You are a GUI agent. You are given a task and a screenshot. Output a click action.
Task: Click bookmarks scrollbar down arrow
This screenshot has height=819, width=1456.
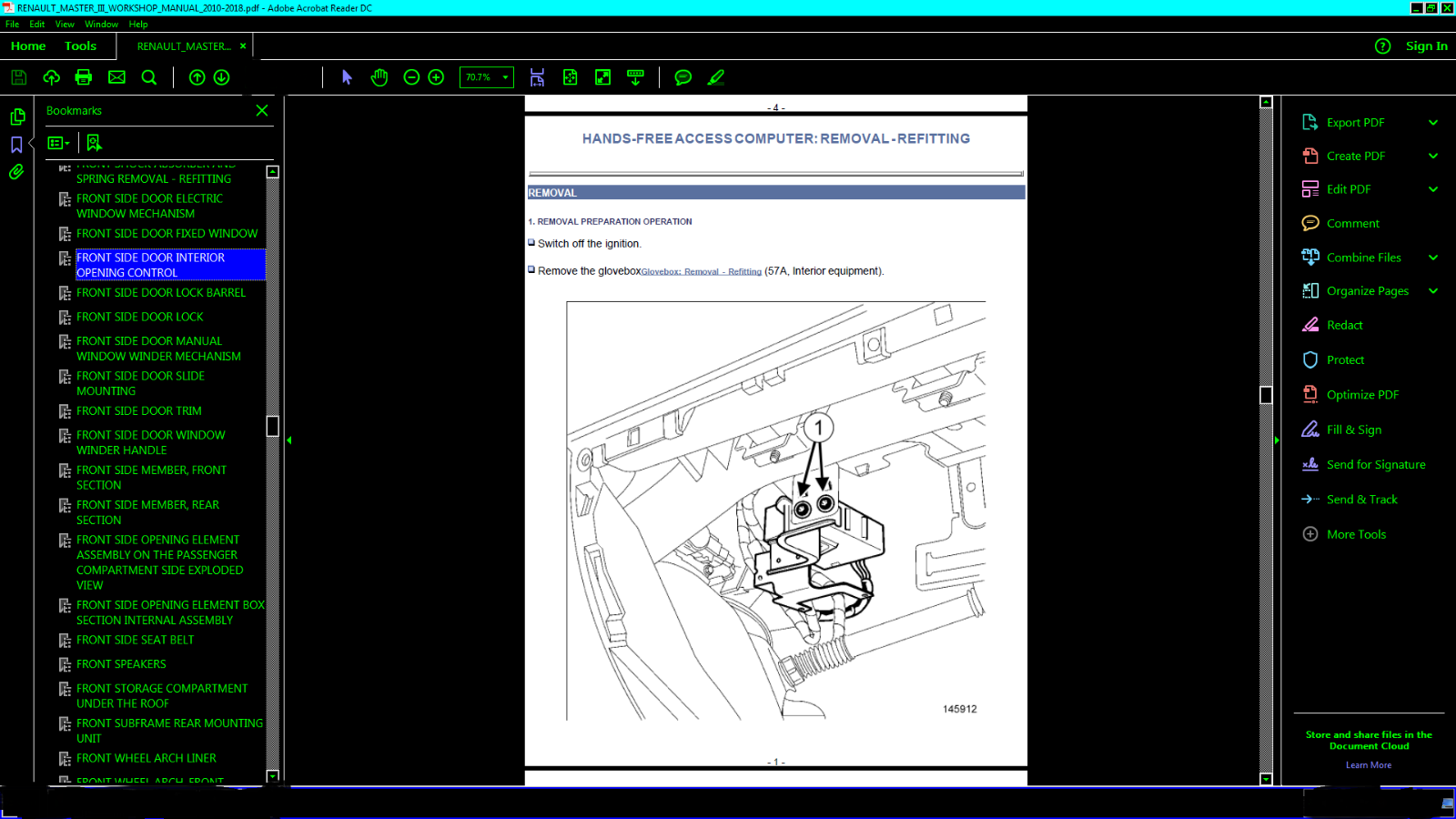coord(272,776)
